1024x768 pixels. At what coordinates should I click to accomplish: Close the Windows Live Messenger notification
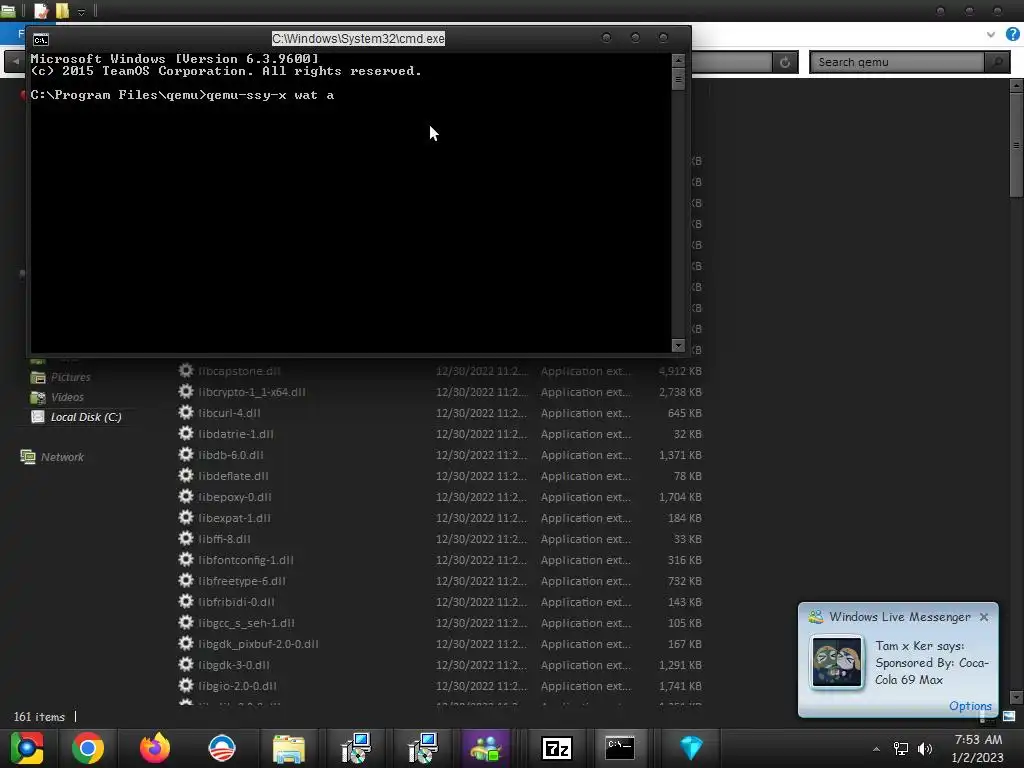[984, 617]
